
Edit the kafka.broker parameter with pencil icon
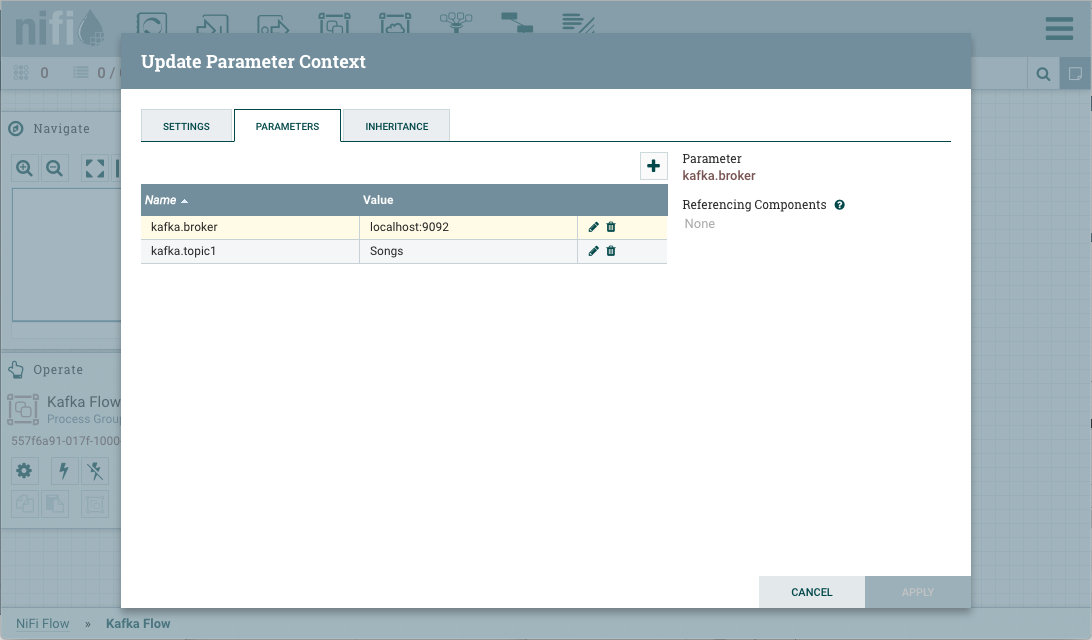[x=594, y=227]
